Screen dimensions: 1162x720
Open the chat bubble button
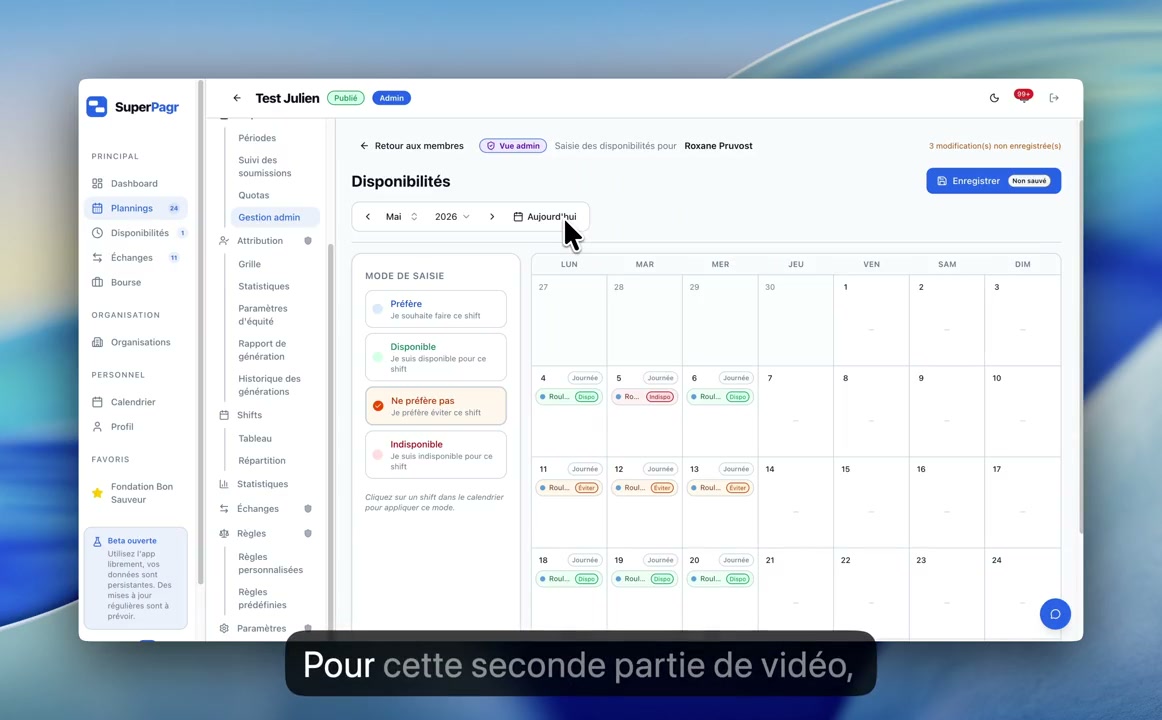[x=1055, y=614]
